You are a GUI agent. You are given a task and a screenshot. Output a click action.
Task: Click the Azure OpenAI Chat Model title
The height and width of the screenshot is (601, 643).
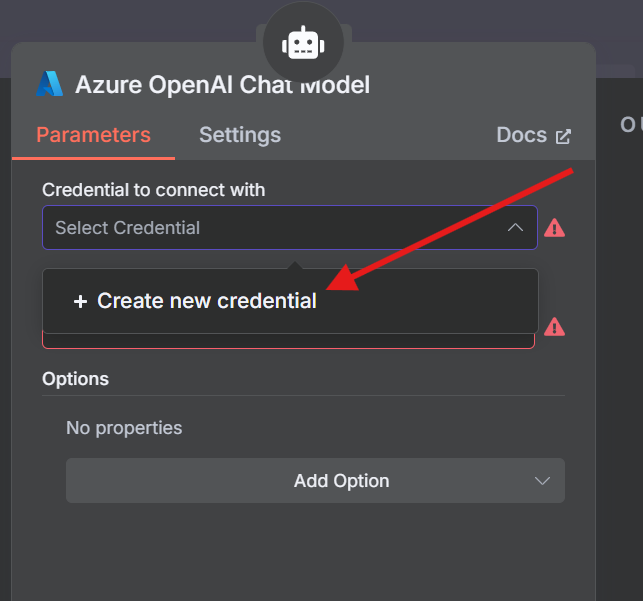[222, 85]
